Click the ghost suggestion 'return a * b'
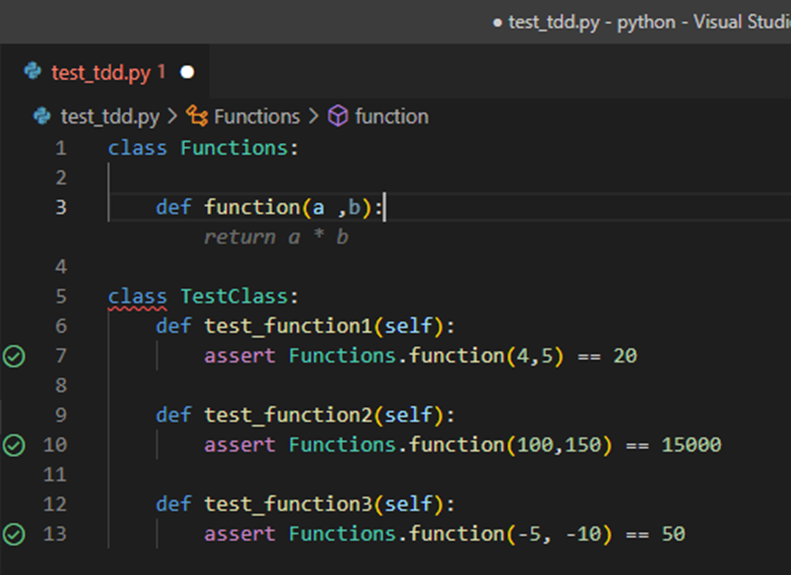This screenshot has width=791, height=575. pos(276,237)
